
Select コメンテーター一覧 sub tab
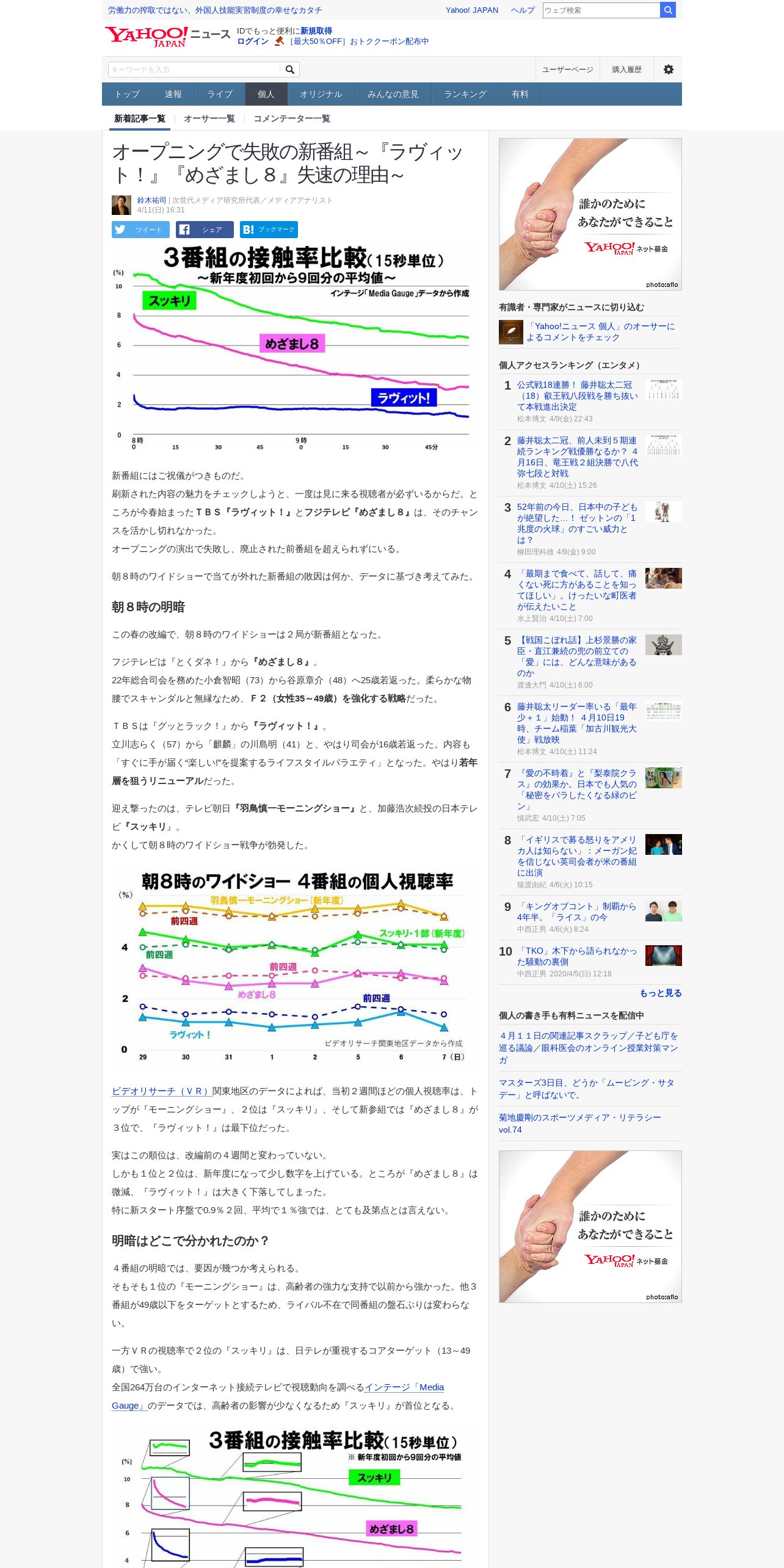(x=292, y=118)
